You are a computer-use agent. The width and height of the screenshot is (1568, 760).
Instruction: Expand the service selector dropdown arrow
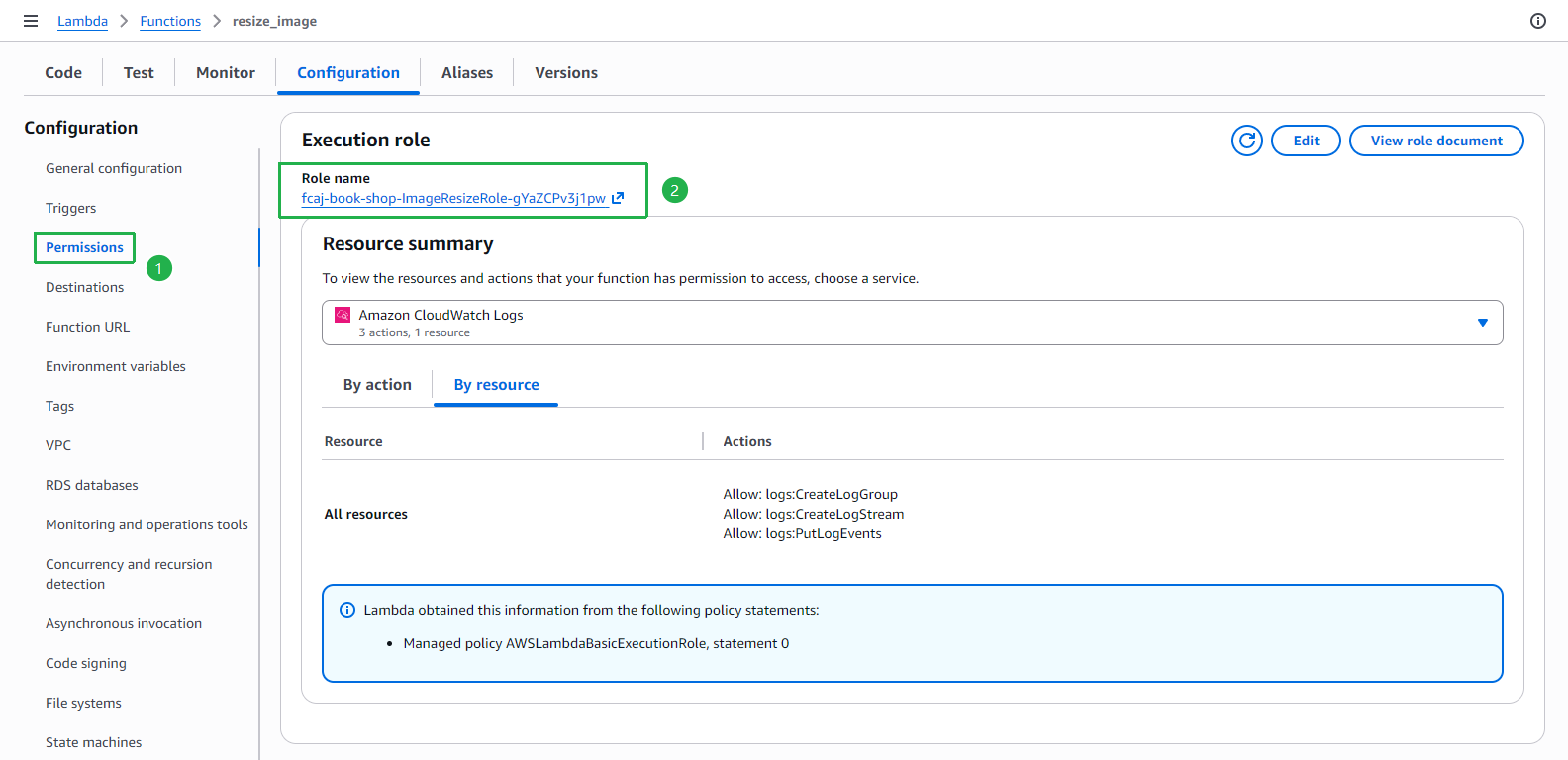point(1483,323)
